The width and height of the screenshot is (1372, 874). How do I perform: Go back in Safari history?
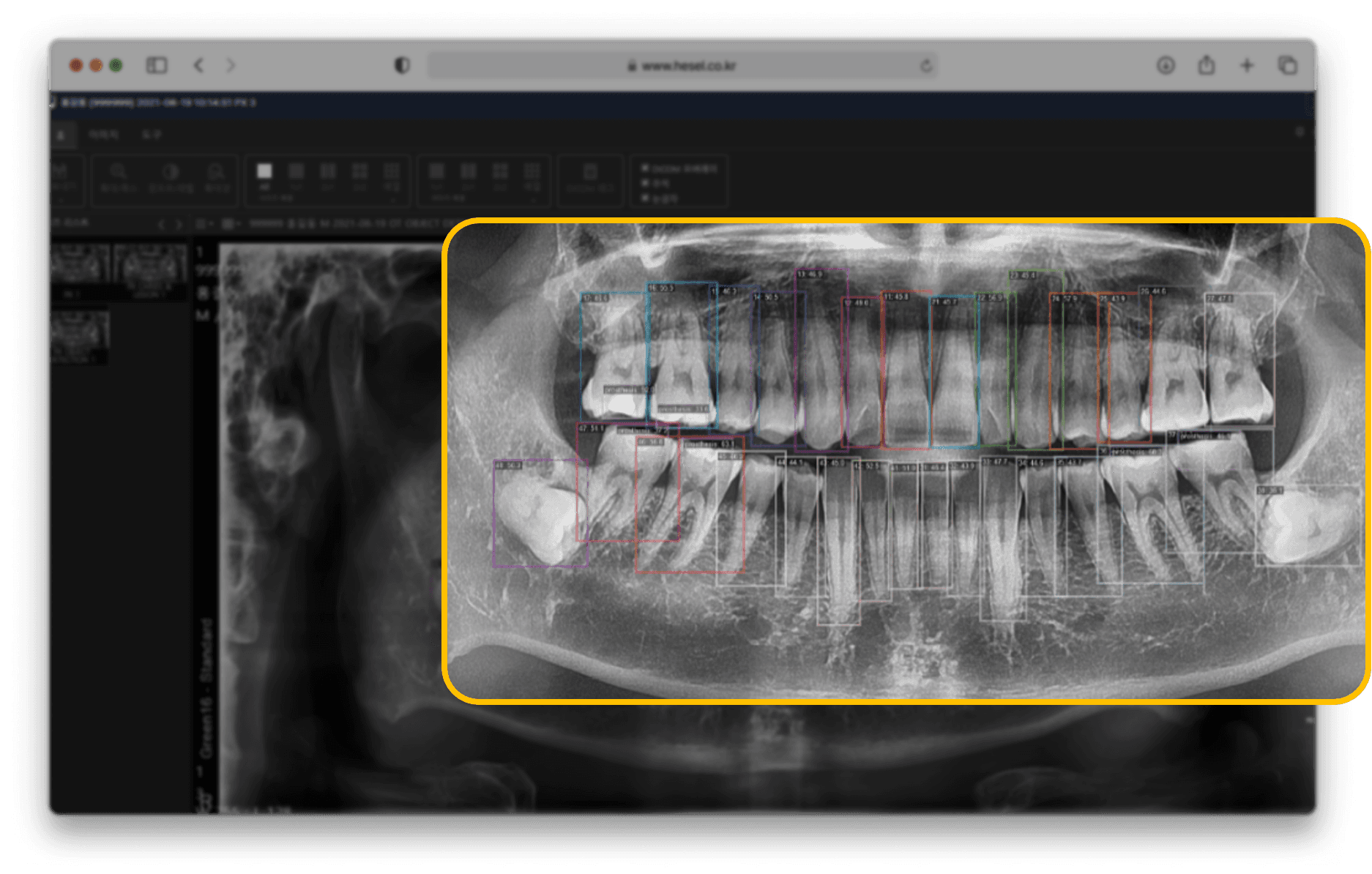coord(199,65)
